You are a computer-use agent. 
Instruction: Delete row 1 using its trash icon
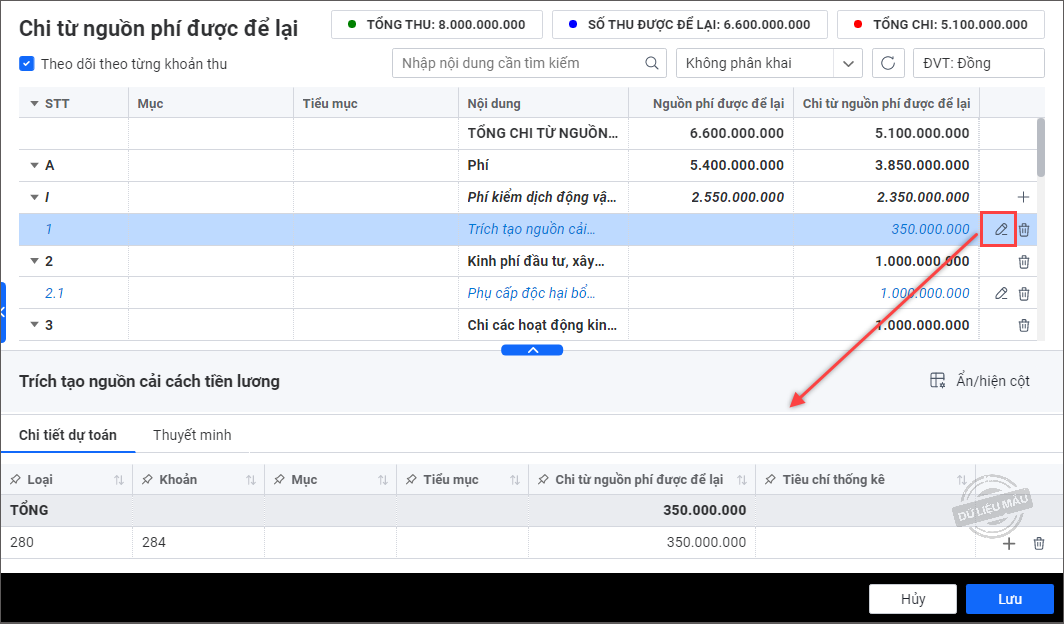tap(1024, 230)
